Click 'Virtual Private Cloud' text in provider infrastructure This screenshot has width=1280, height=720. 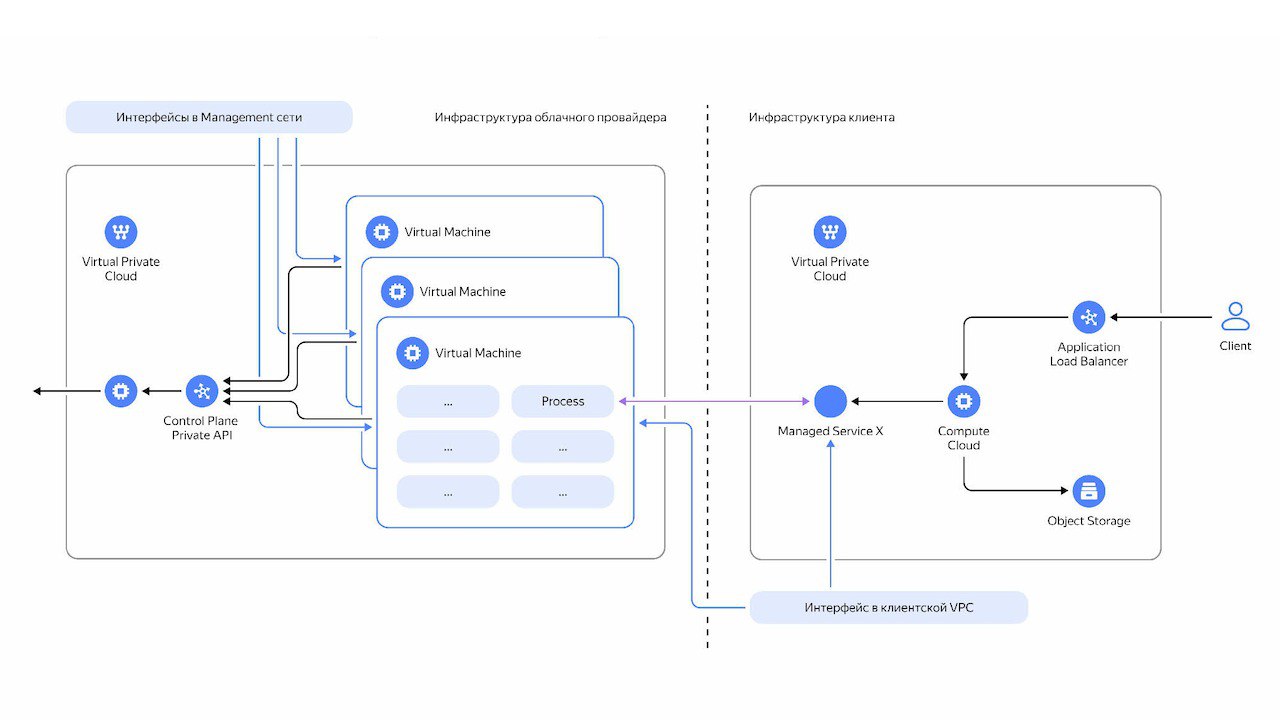pyautogui.click(x=121, y=269)
